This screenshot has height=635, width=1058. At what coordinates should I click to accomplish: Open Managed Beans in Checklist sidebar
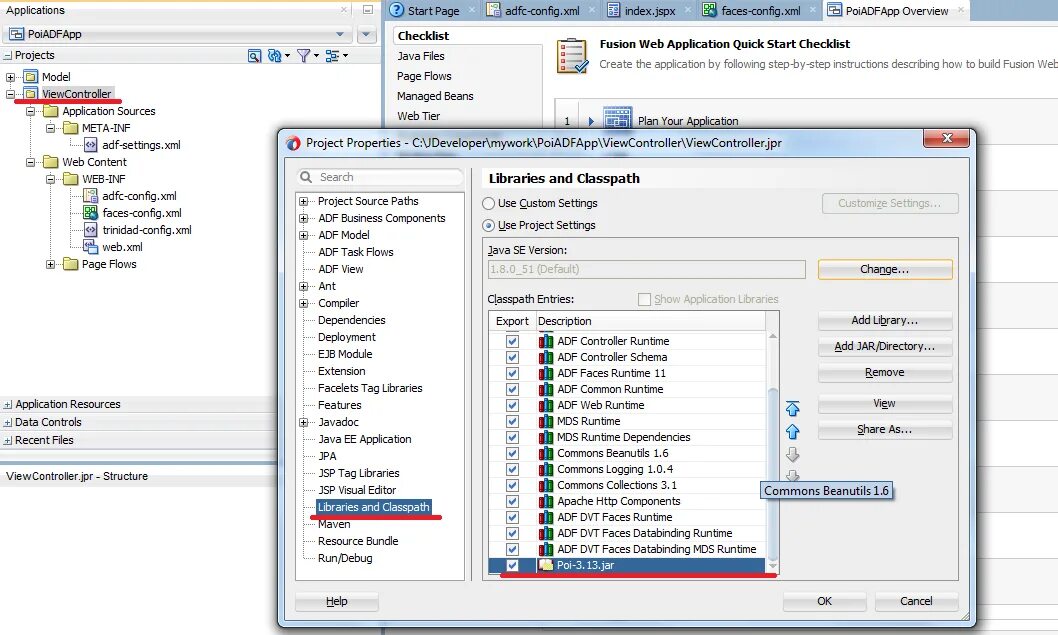(x=435, y=96)
